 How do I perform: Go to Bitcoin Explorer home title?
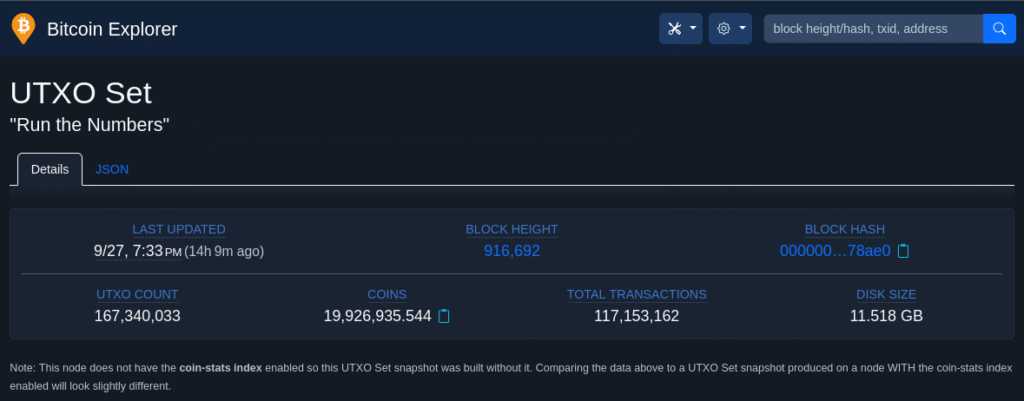pos(112,29)
